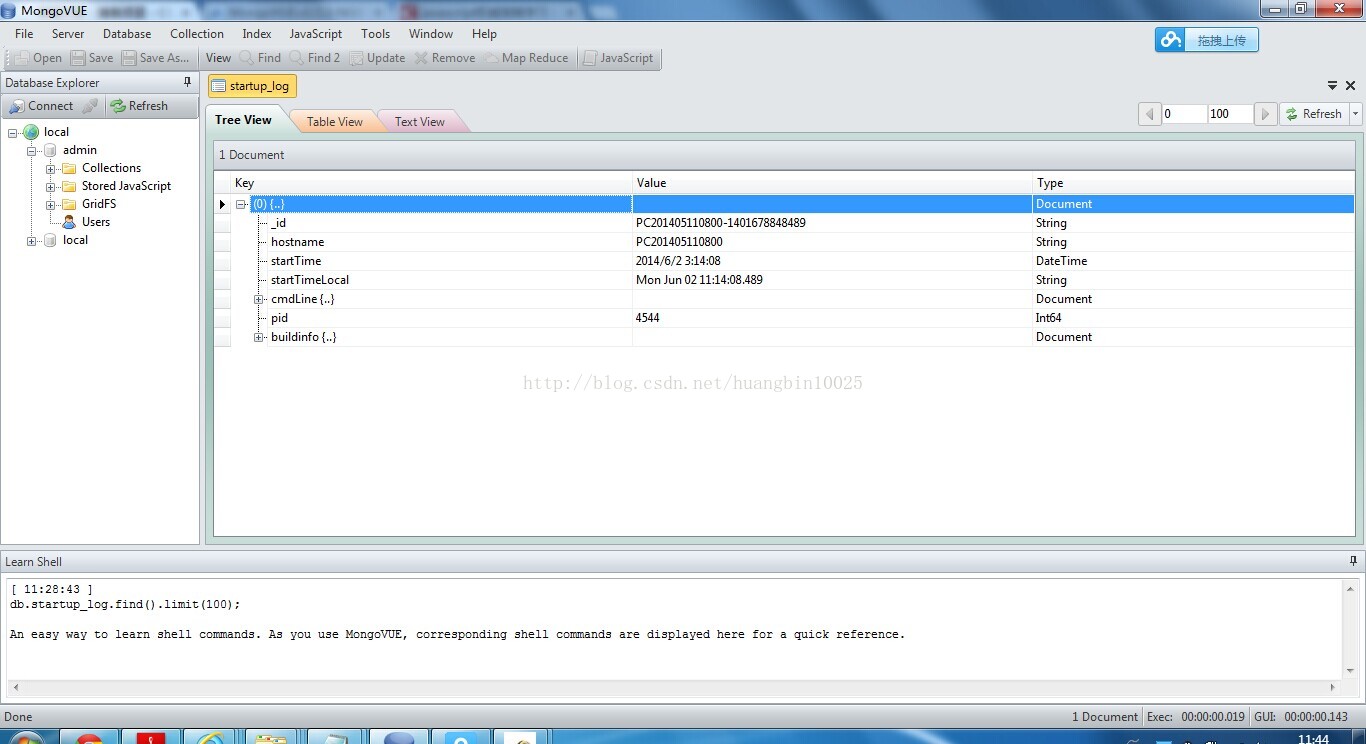Image resolution: width=1366 pixels, height=744 pixels.
Task: Select the local server globe node
Action: pos(46,132)
